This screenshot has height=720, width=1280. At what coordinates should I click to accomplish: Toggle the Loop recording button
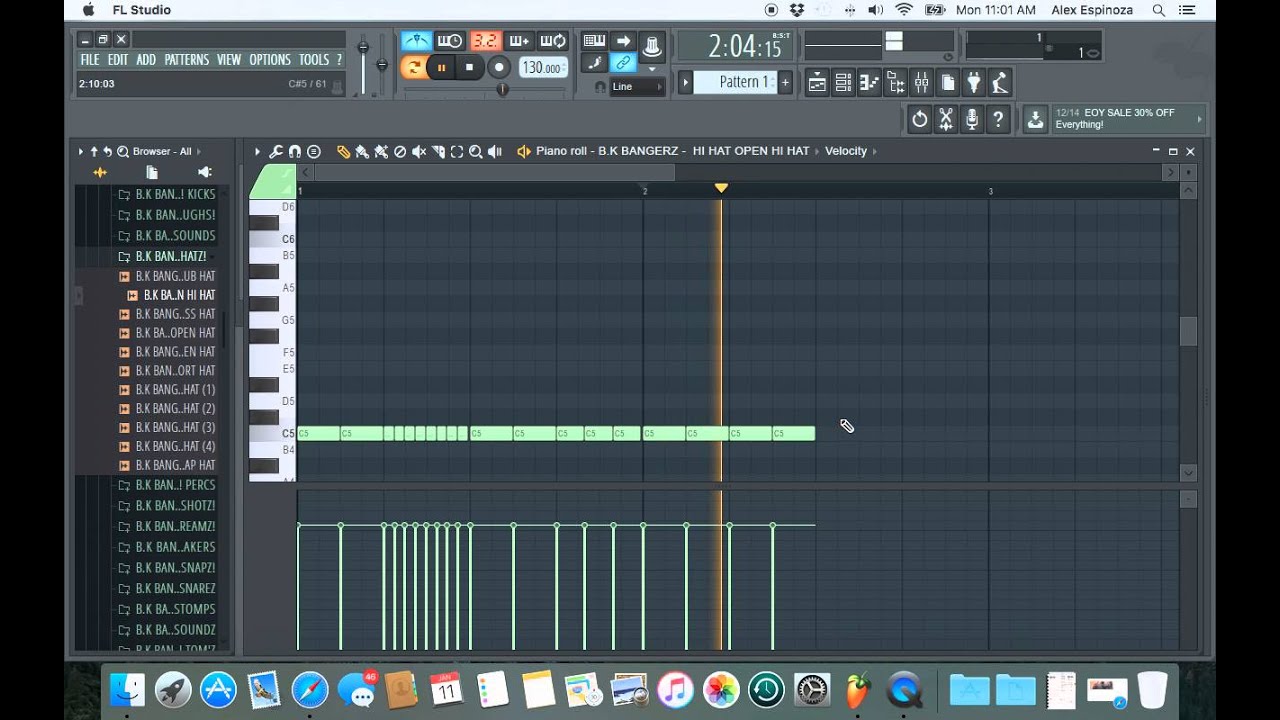point(553,41)
